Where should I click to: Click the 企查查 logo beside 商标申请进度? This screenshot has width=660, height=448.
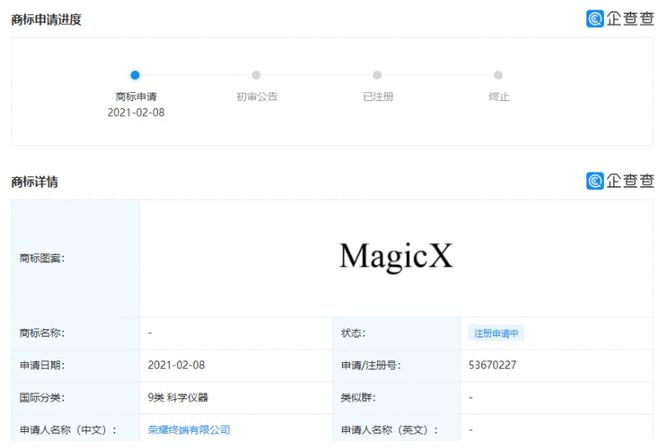coord(620,18)
